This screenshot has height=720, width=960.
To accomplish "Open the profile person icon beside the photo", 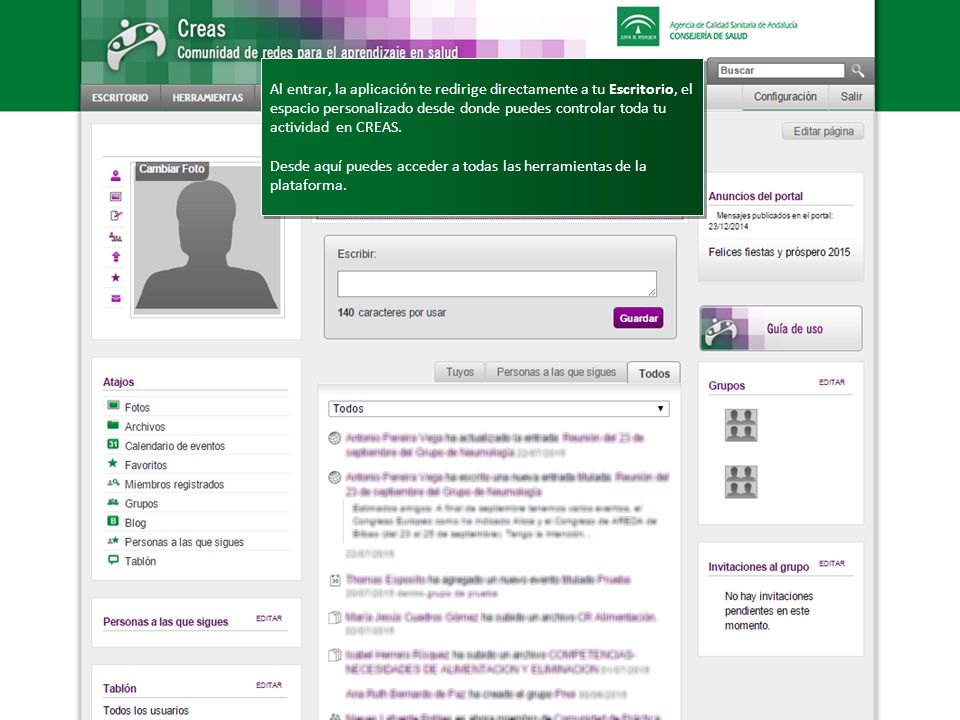I will pyautogui.click(x=116, y=176).
